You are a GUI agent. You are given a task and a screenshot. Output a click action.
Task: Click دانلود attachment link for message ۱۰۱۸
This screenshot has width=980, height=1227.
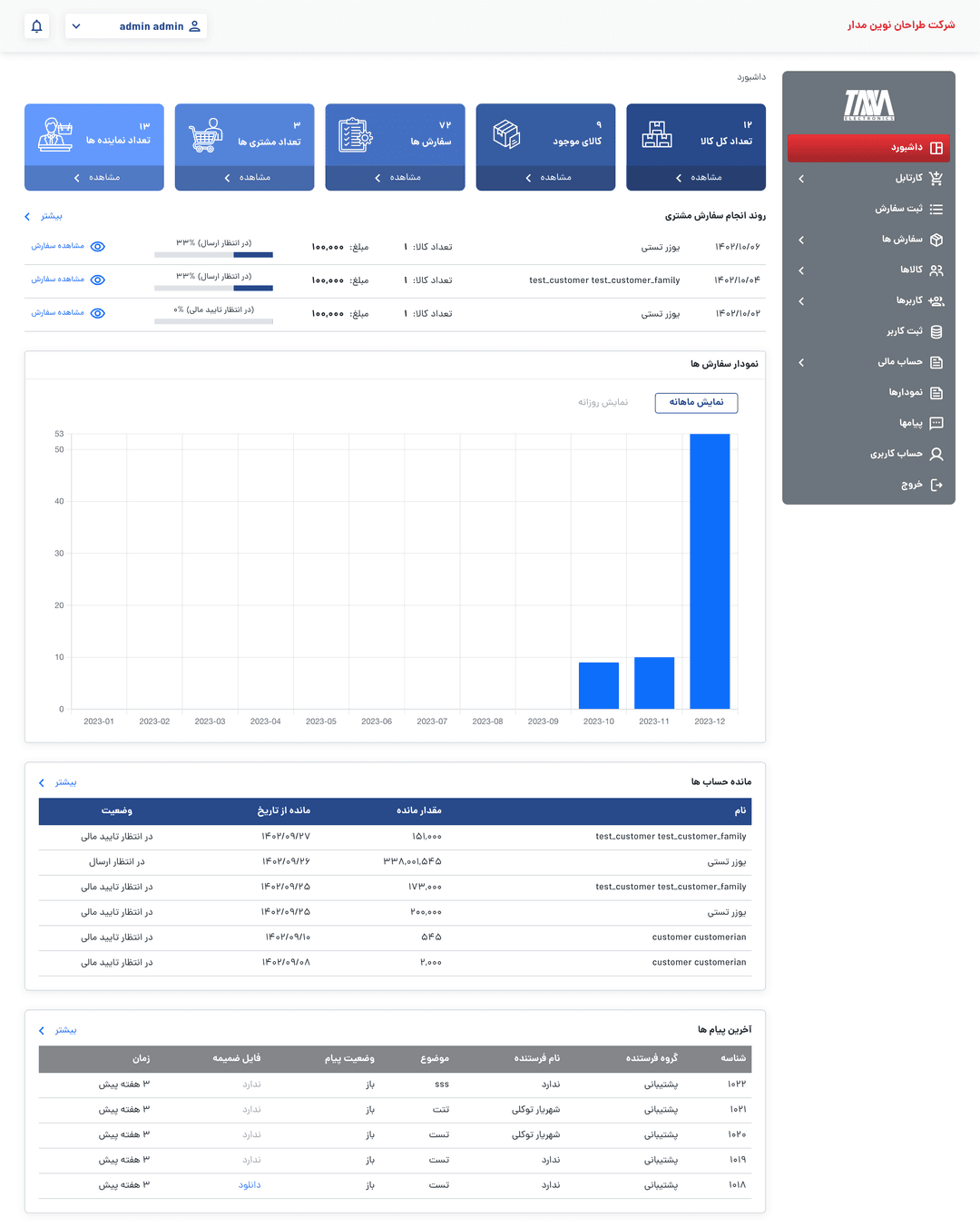click(x=250, y=1185)
